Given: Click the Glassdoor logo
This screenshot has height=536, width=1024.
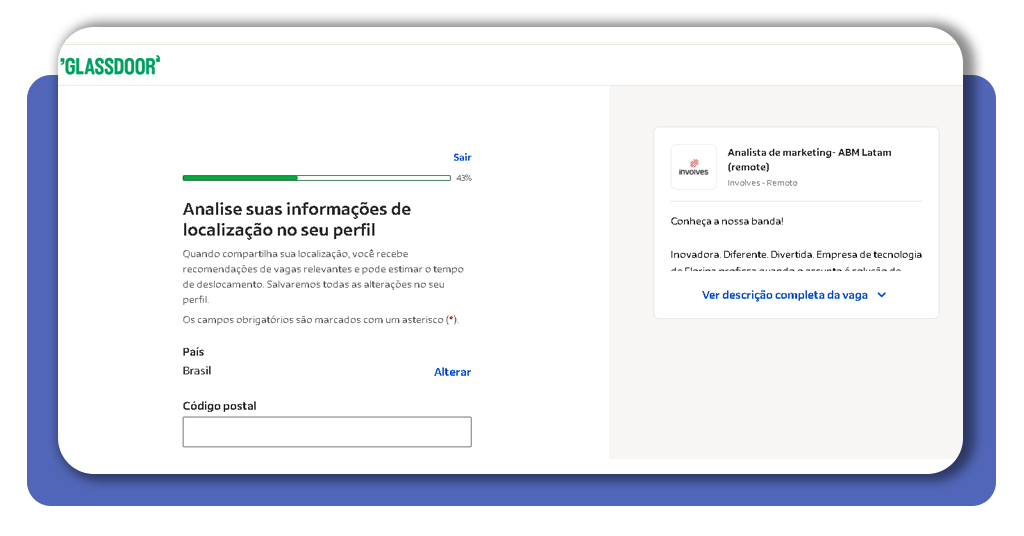Looking at the screenshot, I should [x=110, y=66].
